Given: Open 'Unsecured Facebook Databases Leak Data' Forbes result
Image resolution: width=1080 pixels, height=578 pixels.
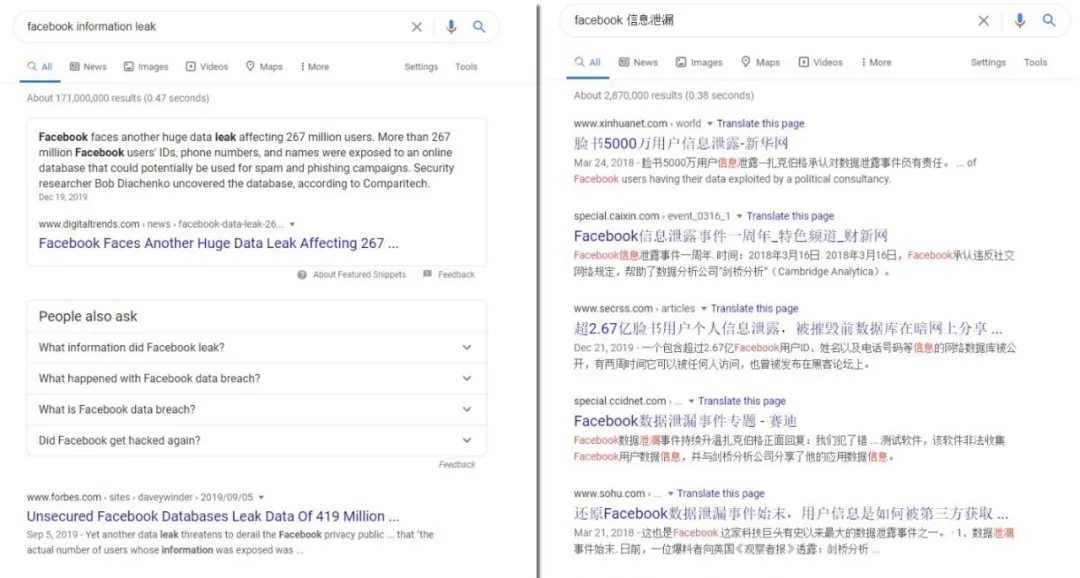Looking at the screenshot, I should coord(213,516).
